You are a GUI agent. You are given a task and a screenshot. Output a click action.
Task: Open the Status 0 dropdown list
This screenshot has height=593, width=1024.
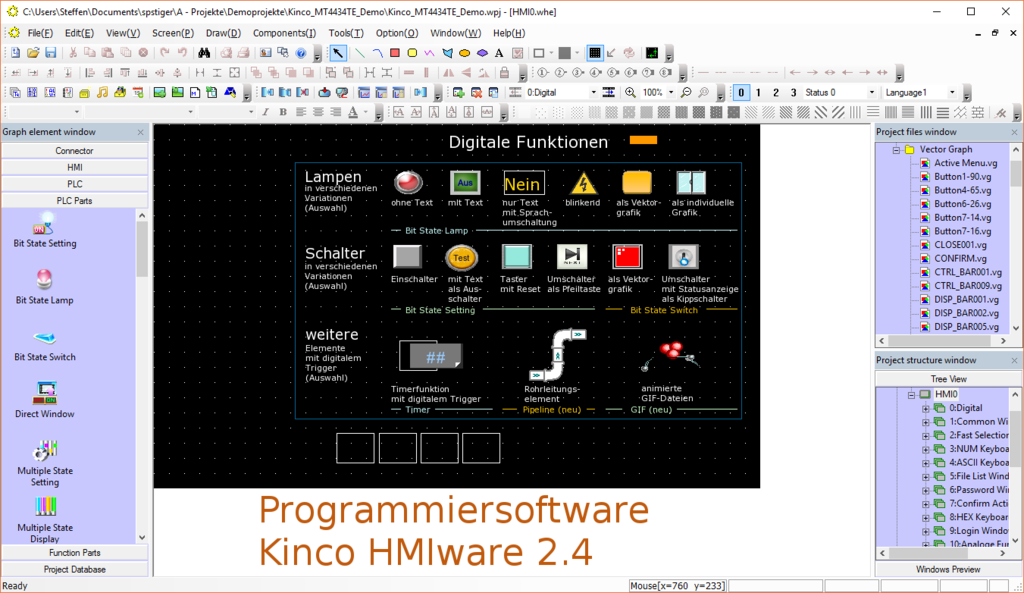tap(871, 92)
